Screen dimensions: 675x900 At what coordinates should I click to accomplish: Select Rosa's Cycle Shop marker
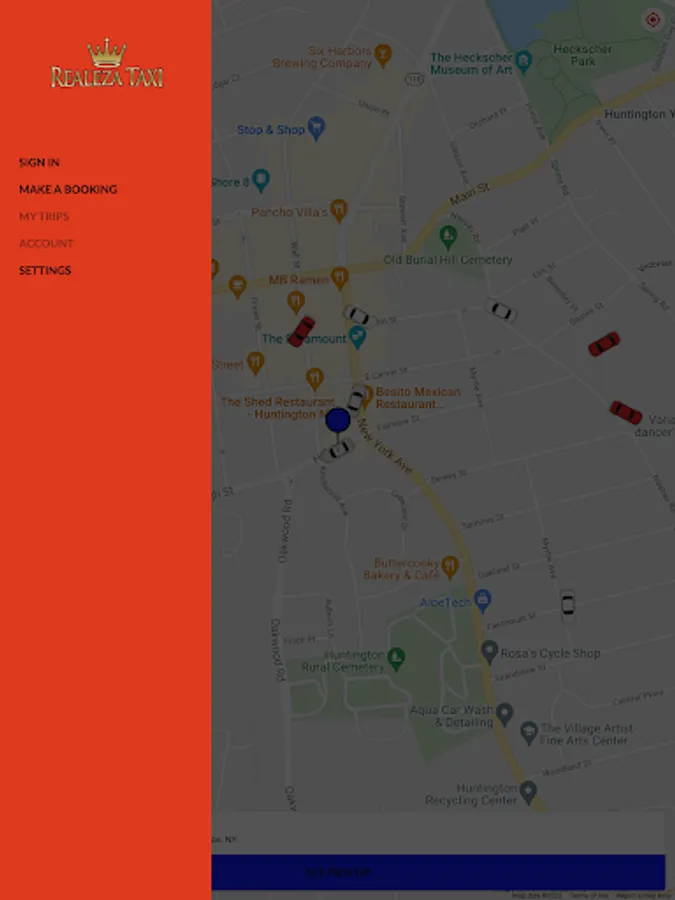tap(489, 651)
